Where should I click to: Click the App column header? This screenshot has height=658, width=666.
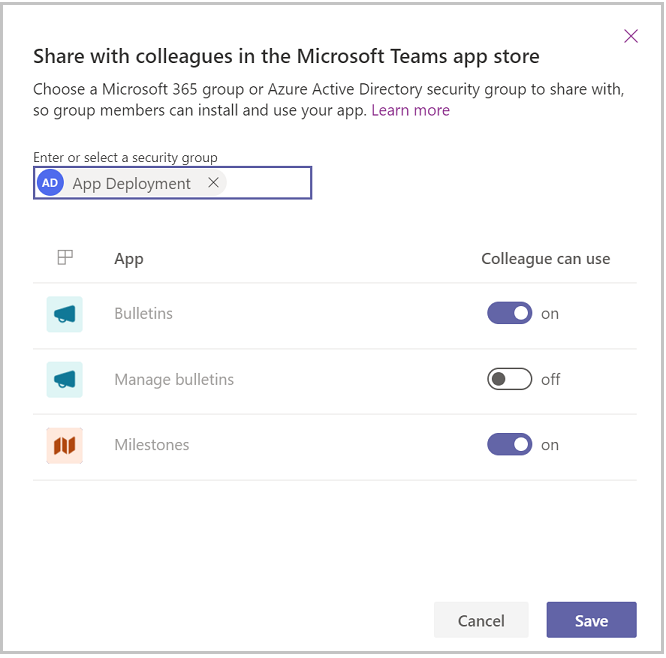click(129, 259)
